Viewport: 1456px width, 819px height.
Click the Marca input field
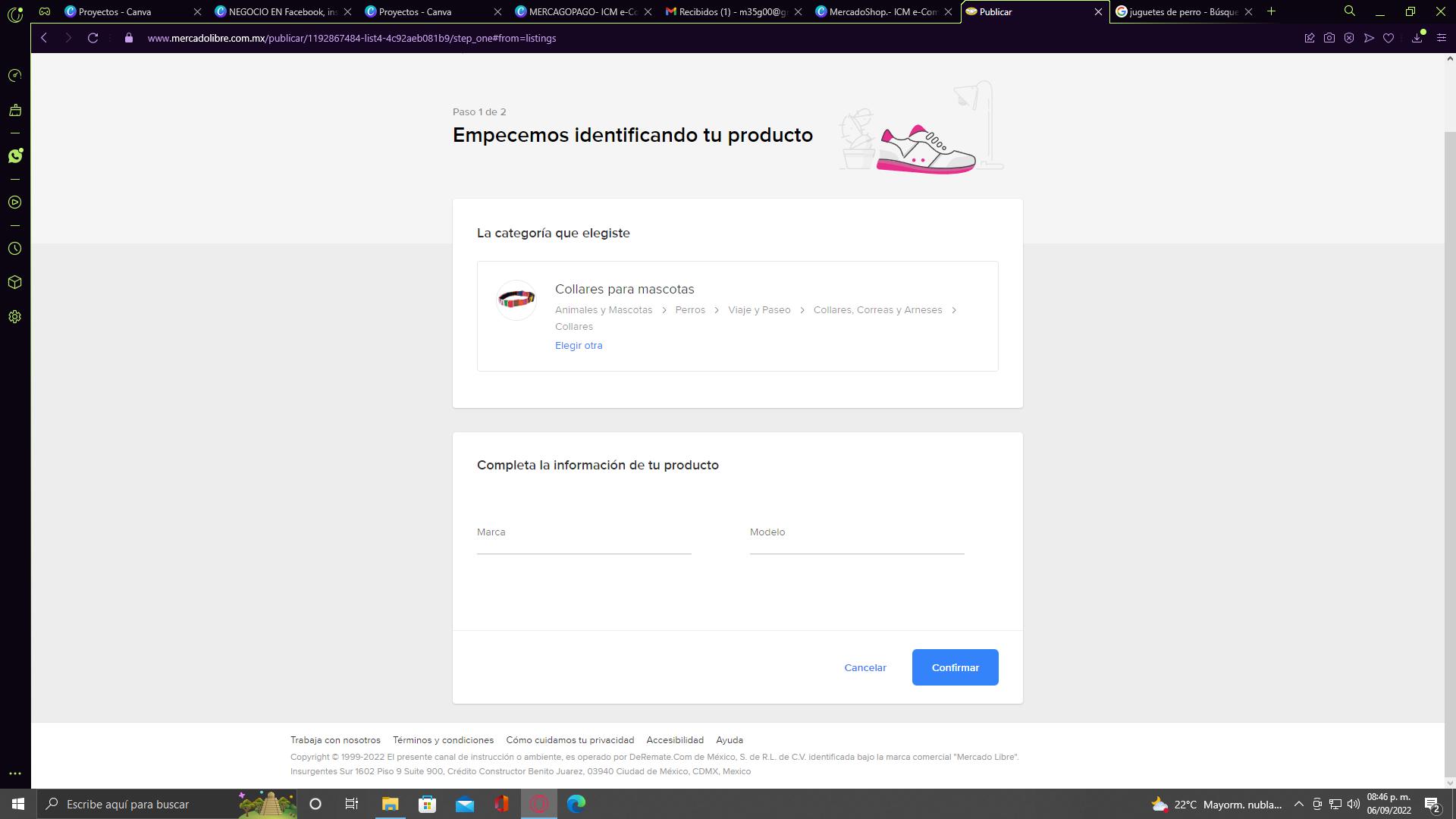coord(584,541)
